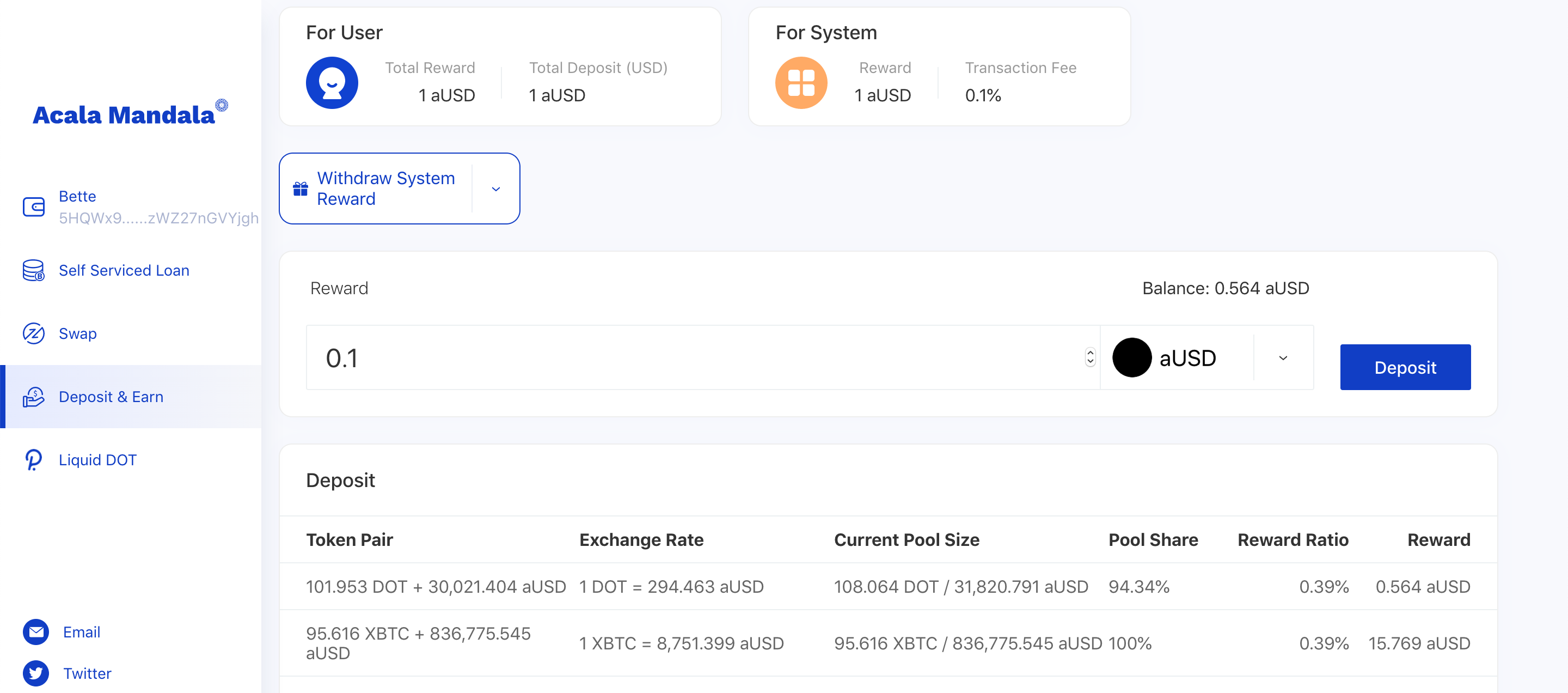Click the Pool Share column header
Viewport: 1568px width, 693px height.
pyautogui.click(x=1153, y=539)
